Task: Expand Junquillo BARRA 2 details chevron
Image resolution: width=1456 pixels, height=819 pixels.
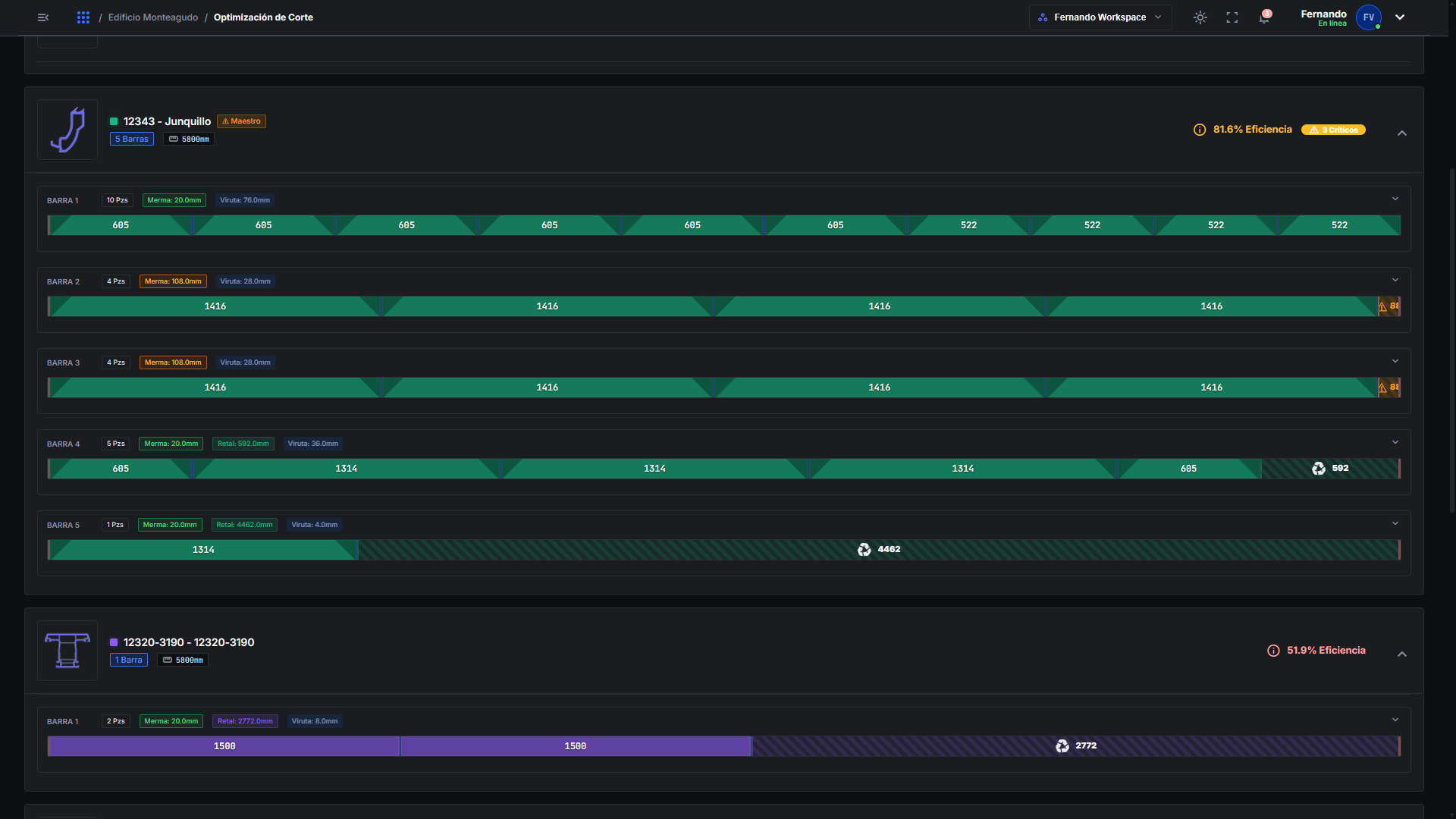Action: [x=1395, y=280]
